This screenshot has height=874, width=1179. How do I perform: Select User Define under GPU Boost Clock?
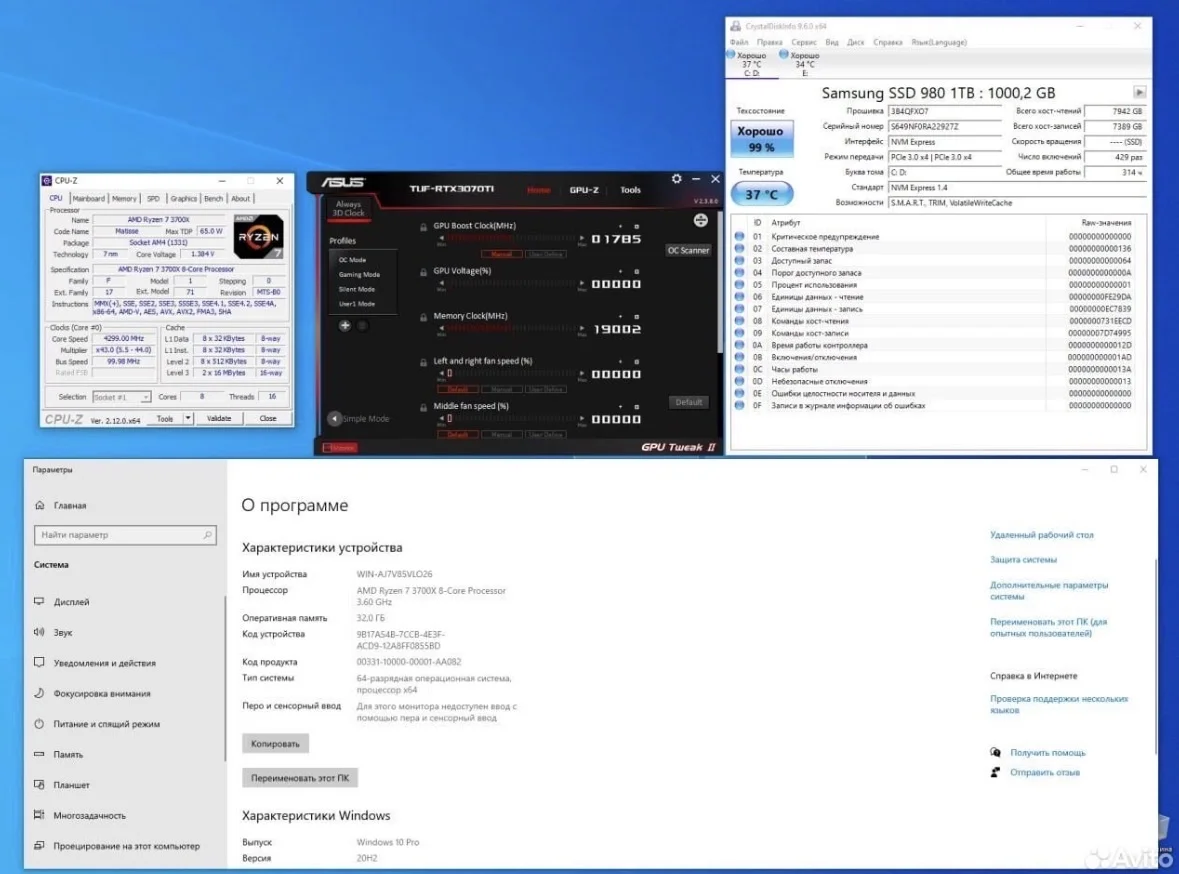pyautogui.click(x=546, y=254)
